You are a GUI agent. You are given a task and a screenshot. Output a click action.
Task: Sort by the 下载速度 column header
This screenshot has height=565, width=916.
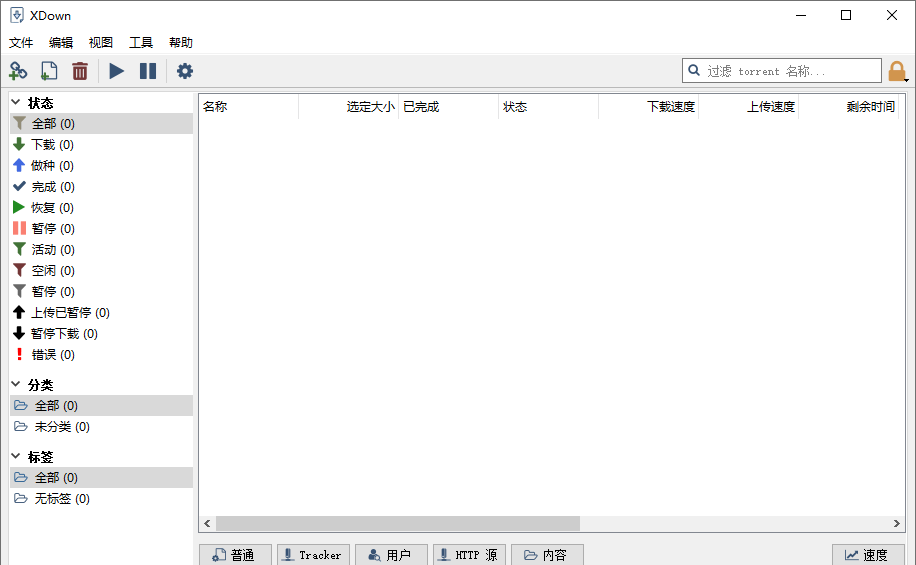click(648, 107)
